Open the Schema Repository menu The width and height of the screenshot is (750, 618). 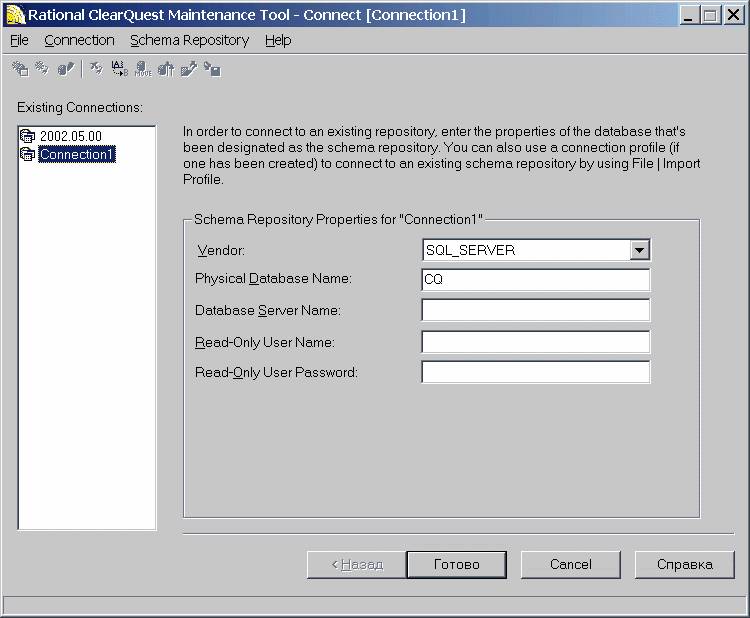coord(189,40)
